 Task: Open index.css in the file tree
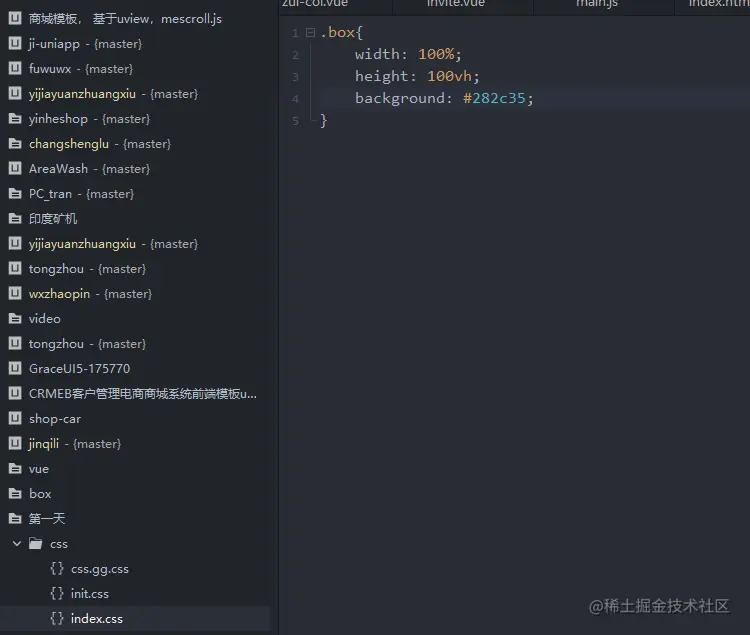[x=97, y=619]
